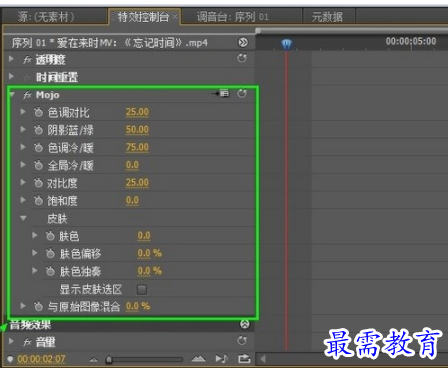
Task: Open the Mojo setup dialog icon
Action: pyautogui.click(x=220, y=93)
